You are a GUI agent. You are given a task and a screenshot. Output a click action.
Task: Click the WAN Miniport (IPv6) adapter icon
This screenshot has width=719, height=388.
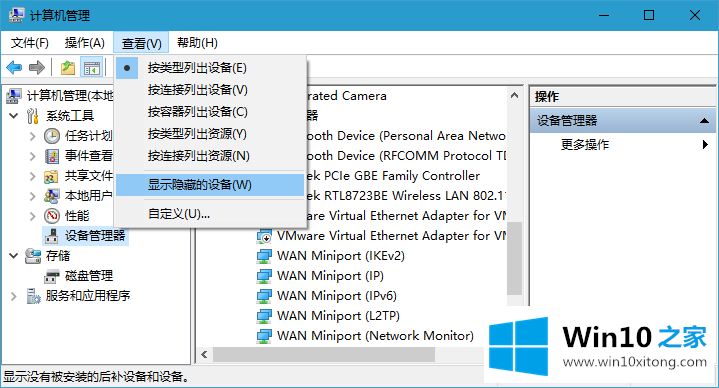[264, 296]
